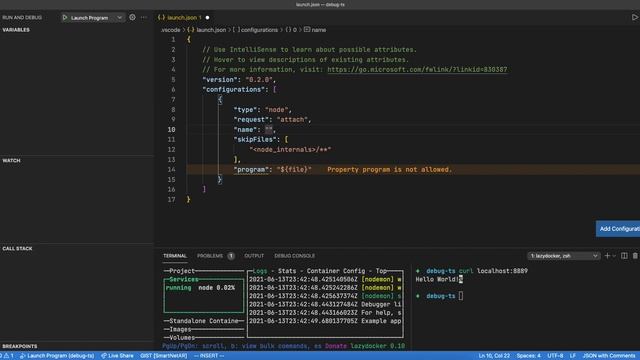Run the file with the editor play icon
The width and height of the screenshot is (640, 360).
[635, 17]
